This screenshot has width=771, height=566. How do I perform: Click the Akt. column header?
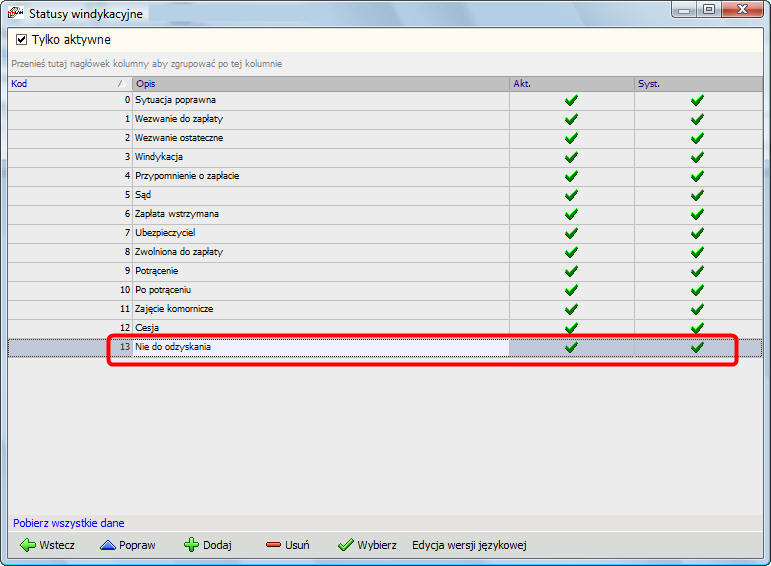click(x=572, y=84)
